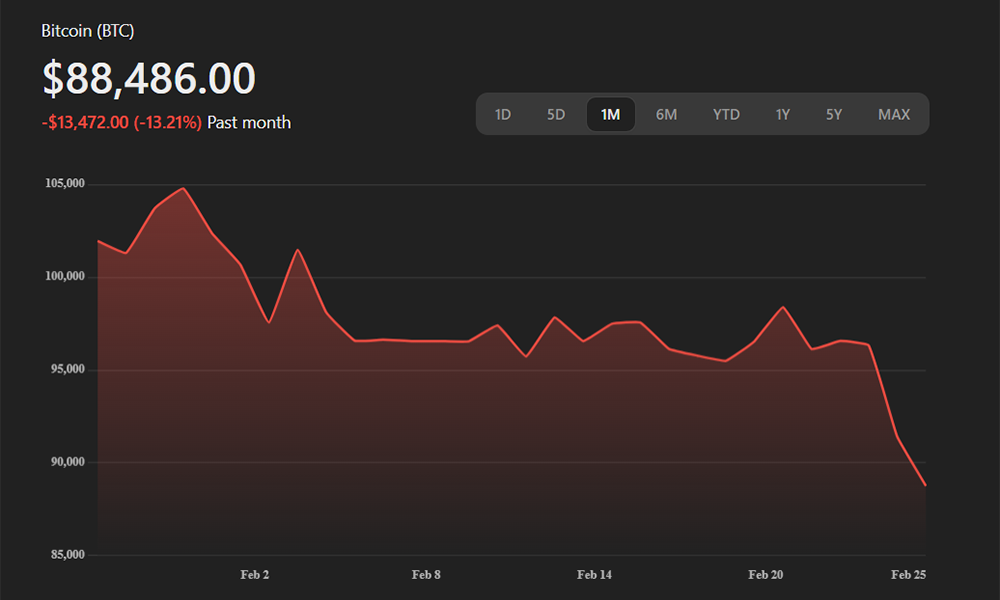The width and height of the screenshot is (1000, 600).
Task: Select the YTD range tab
Action: pos(726,114)
